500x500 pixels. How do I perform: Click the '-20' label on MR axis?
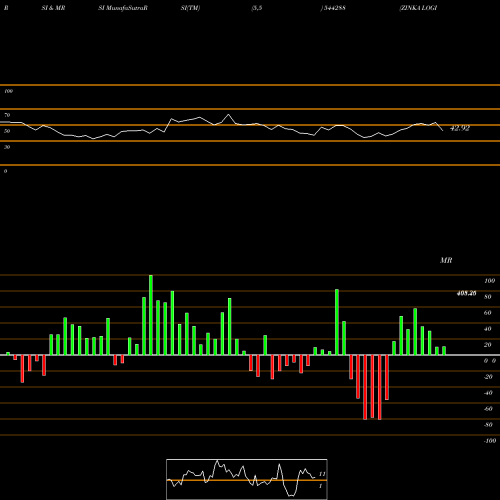[488, 377]
